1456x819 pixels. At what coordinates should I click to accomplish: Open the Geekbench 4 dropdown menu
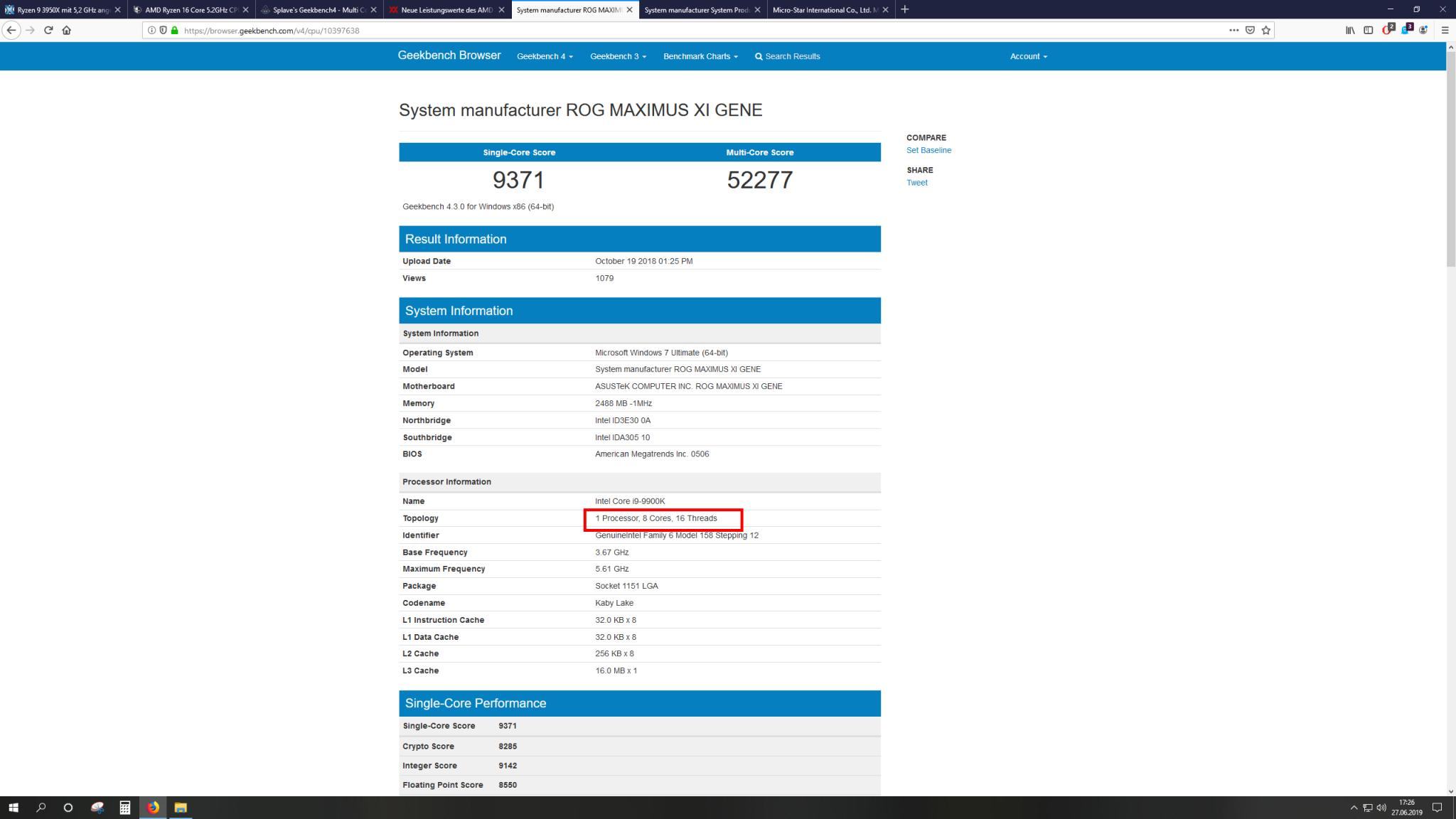point(545,56)
